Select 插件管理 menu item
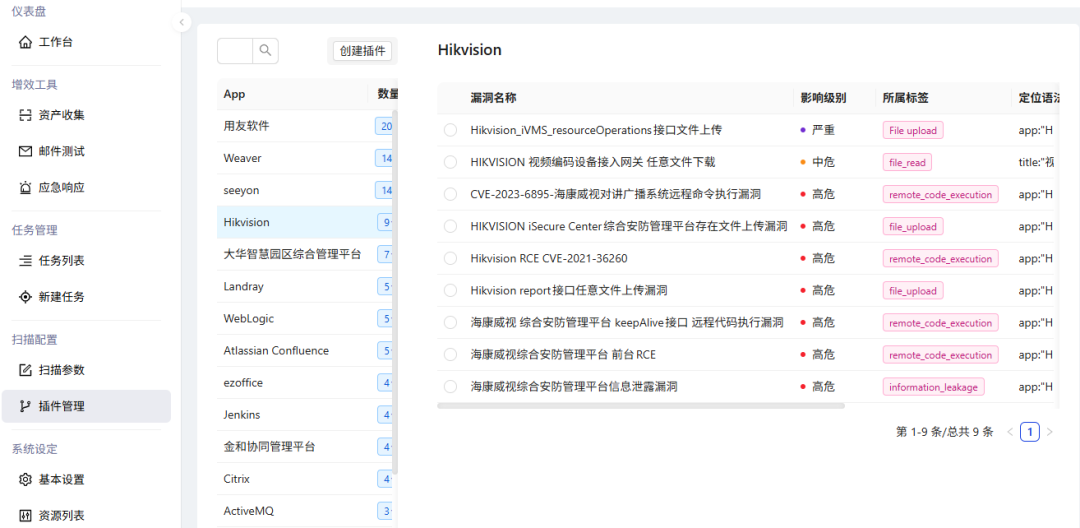 [x=86, y=406]
